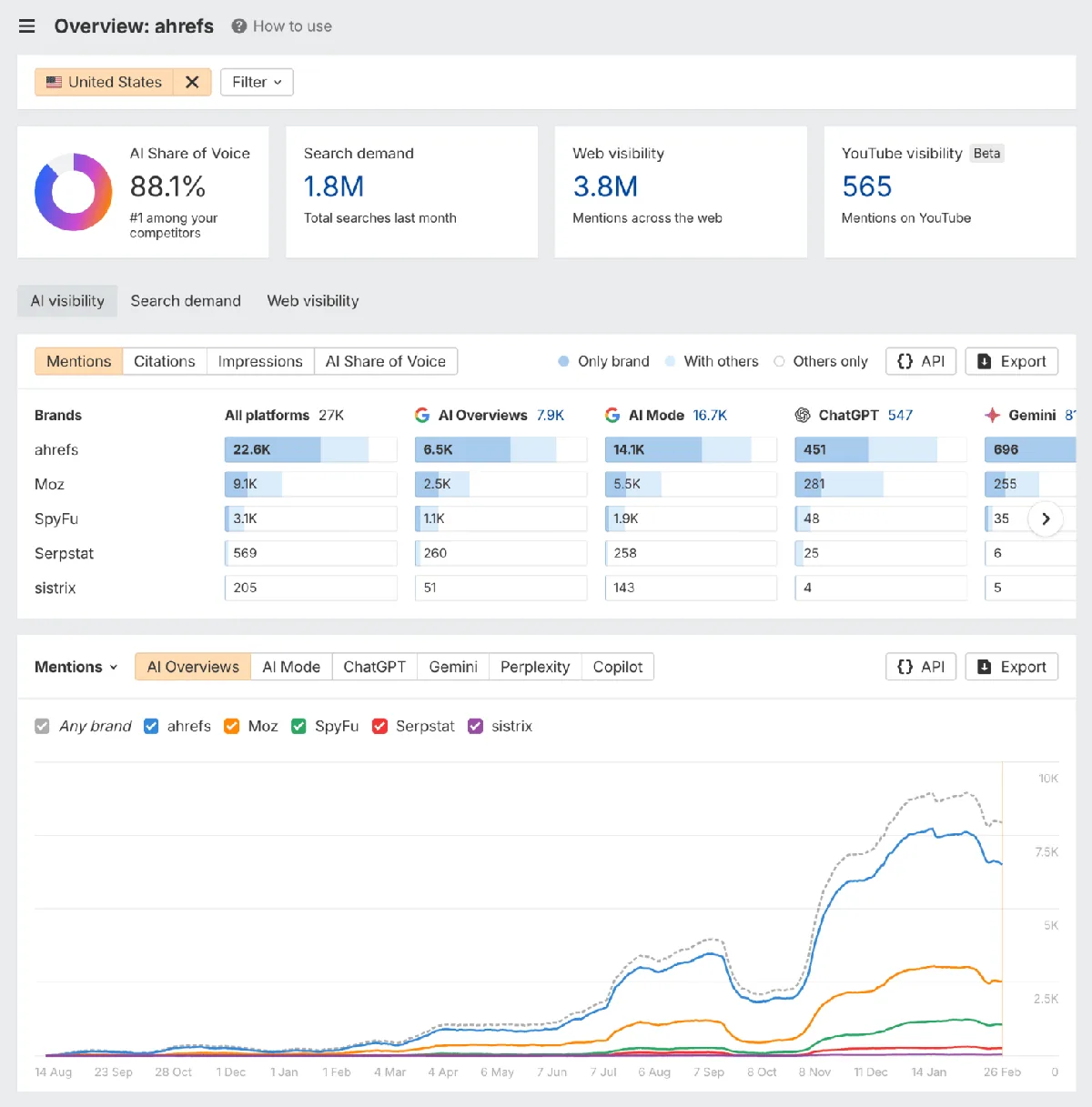Click Serpstat AI Overviews value 260
Viewport: 1092px width, 1107px height.
[435, 553]
